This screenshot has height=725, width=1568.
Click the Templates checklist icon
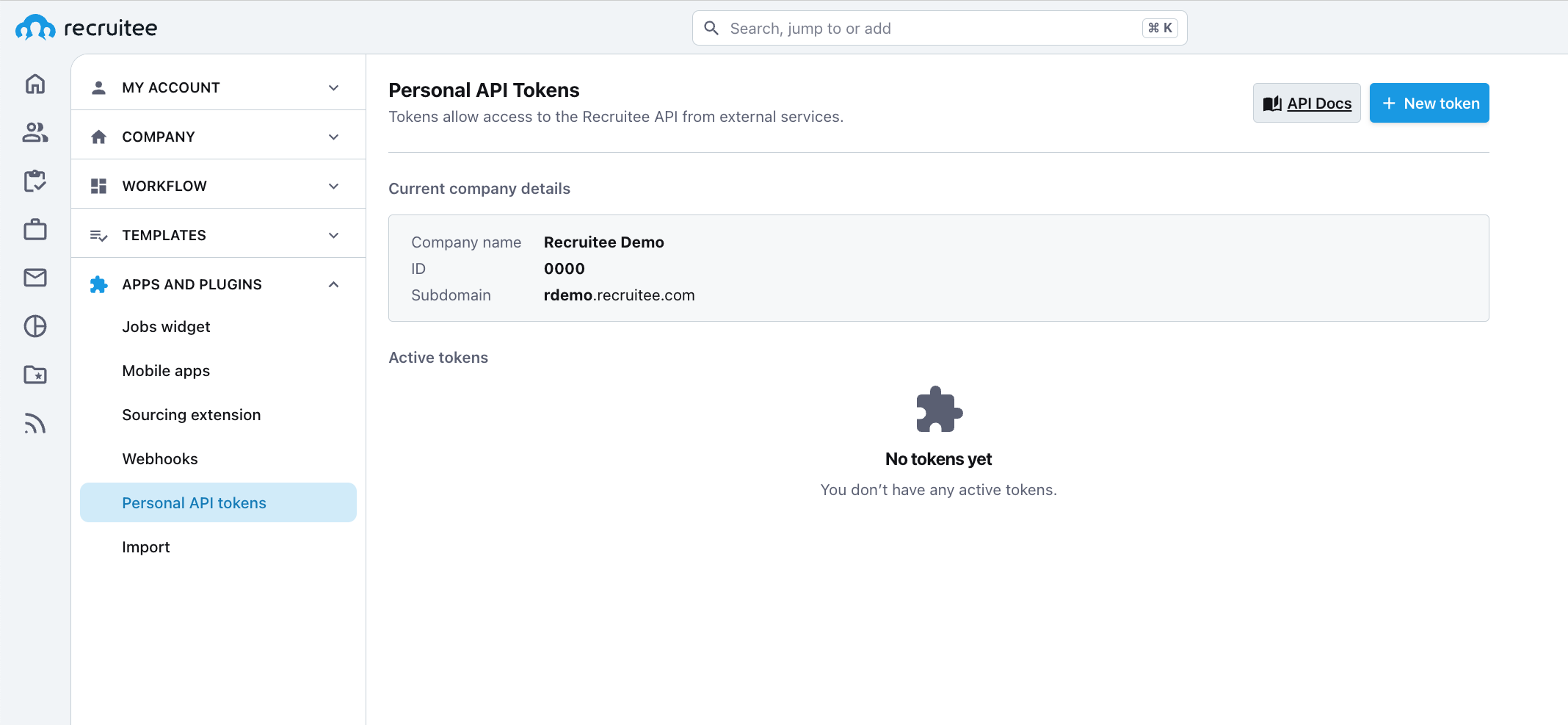pos(98,235)
